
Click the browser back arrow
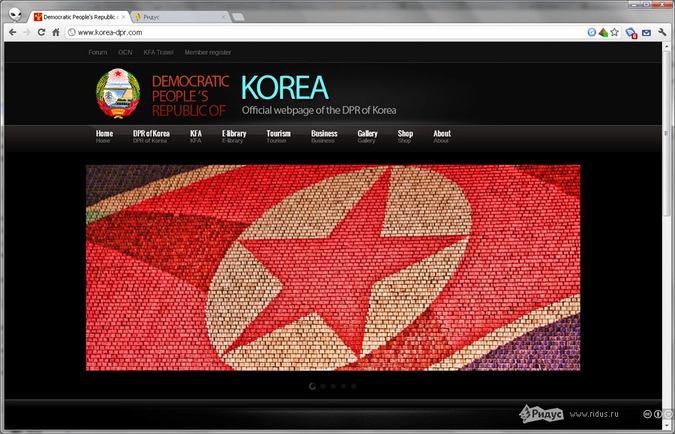tap(12, 32)
